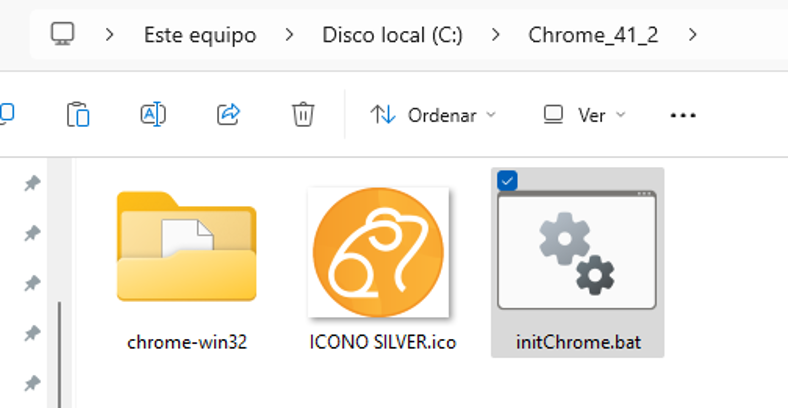Image resolution: width=788 pixels, height=408 pixels.
Task: Open the Ver view dropdown
Action: tap(584, 115)
